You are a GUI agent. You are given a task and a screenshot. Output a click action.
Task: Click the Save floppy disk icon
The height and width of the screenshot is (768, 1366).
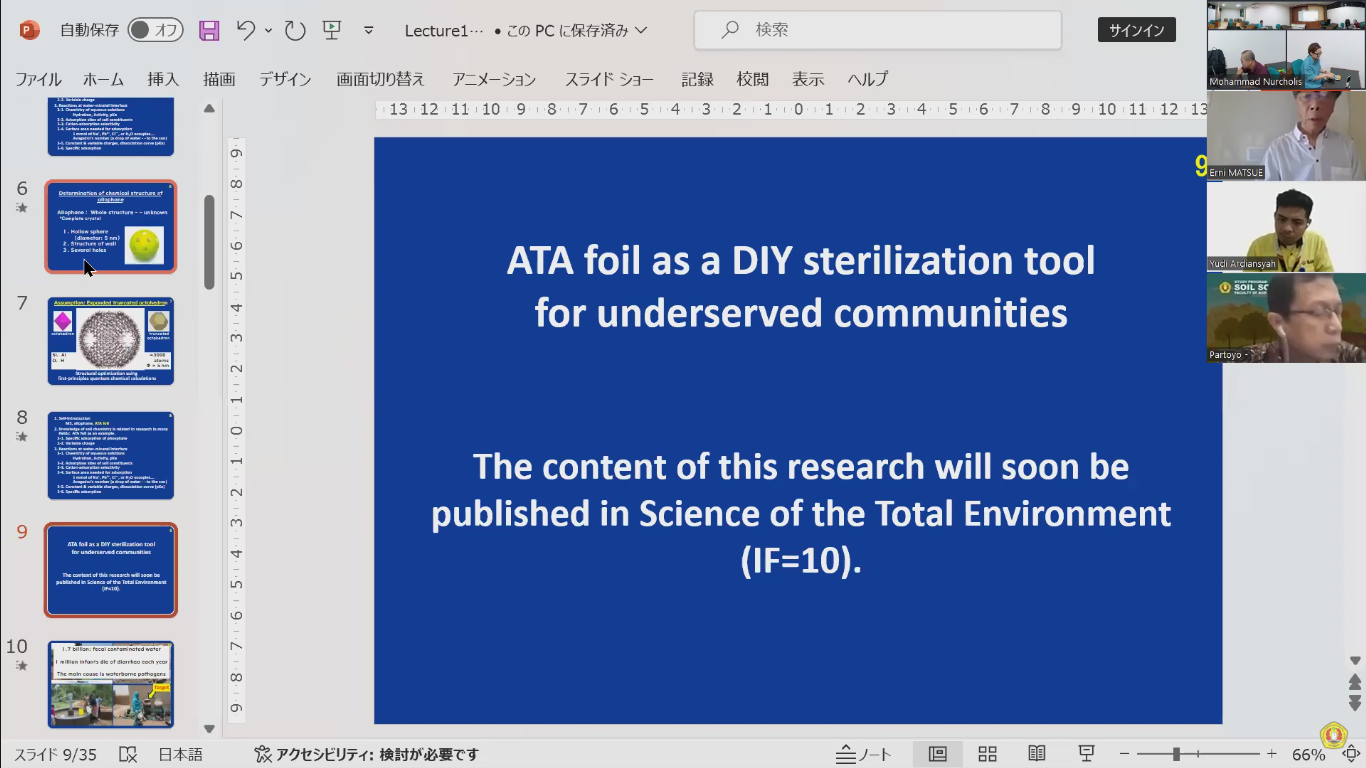click(209, 30)
